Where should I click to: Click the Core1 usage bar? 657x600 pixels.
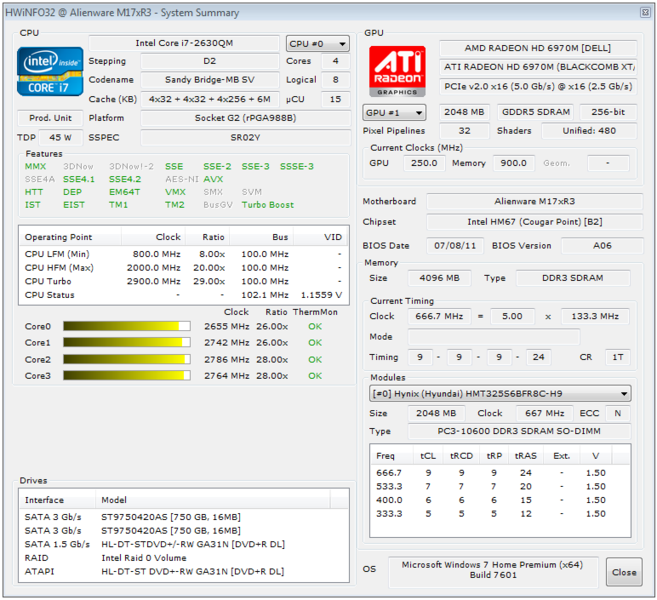(127, 342)
